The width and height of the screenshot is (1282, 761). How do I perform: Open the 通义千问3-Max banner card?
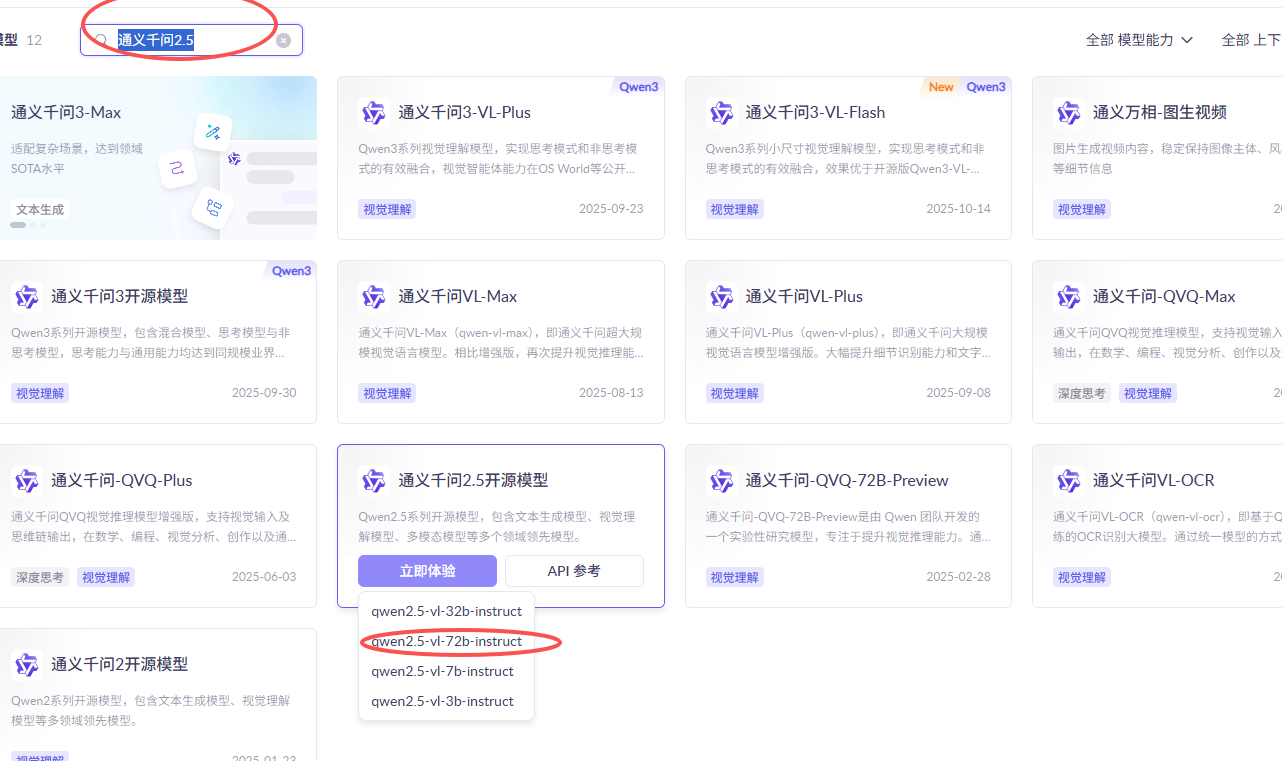coord(158,158)
